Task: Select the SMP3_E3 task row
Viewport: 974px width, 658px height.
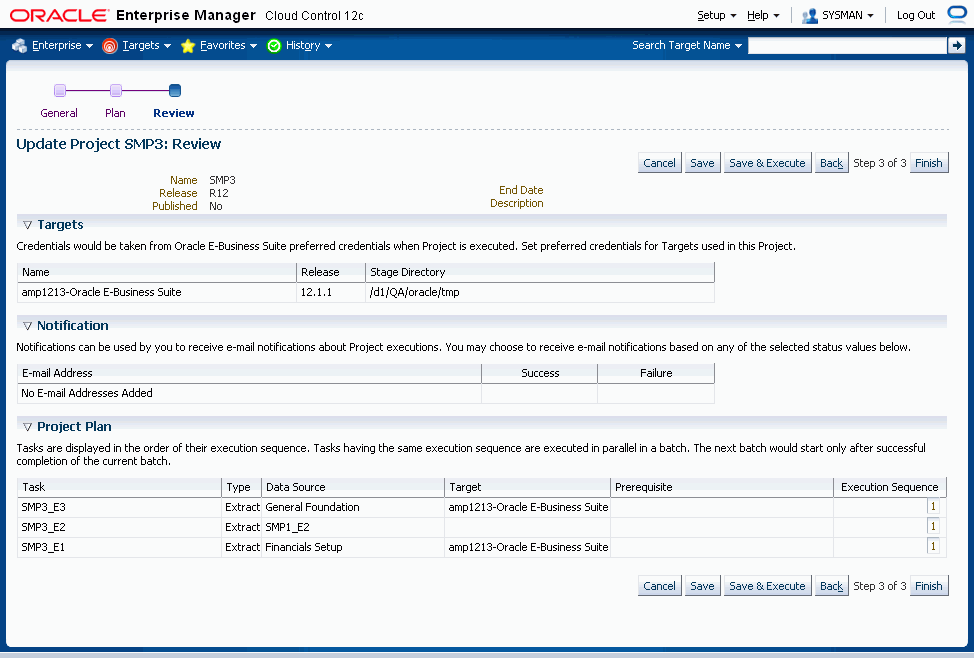Action: coord(481,507)
